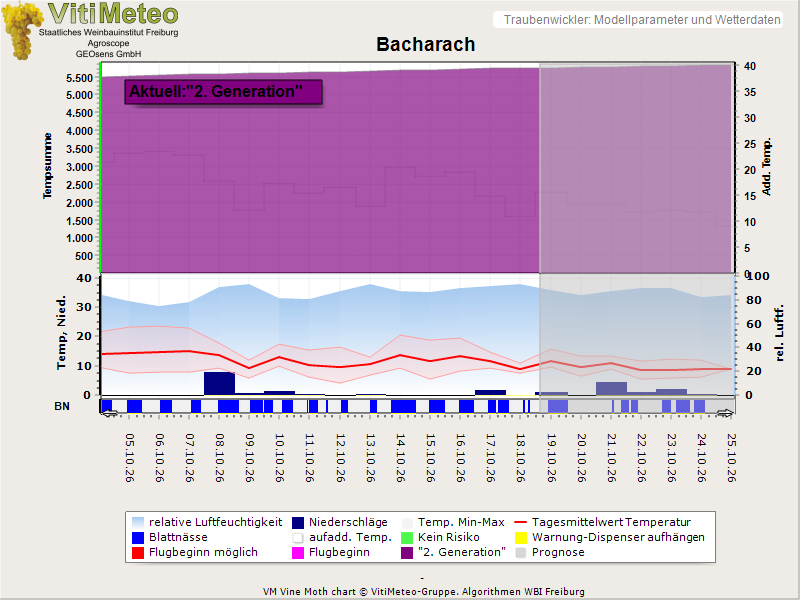Click the date label 19.10.26
This screenshot has width=800, height=600.
pyautogui.click(x=551, y=458)
